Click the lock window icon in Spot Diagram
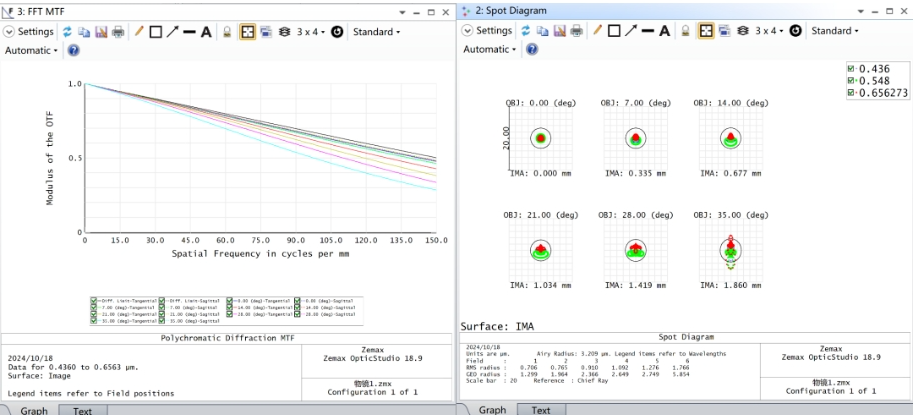The image size is (915, 415). tap(686, 31)
